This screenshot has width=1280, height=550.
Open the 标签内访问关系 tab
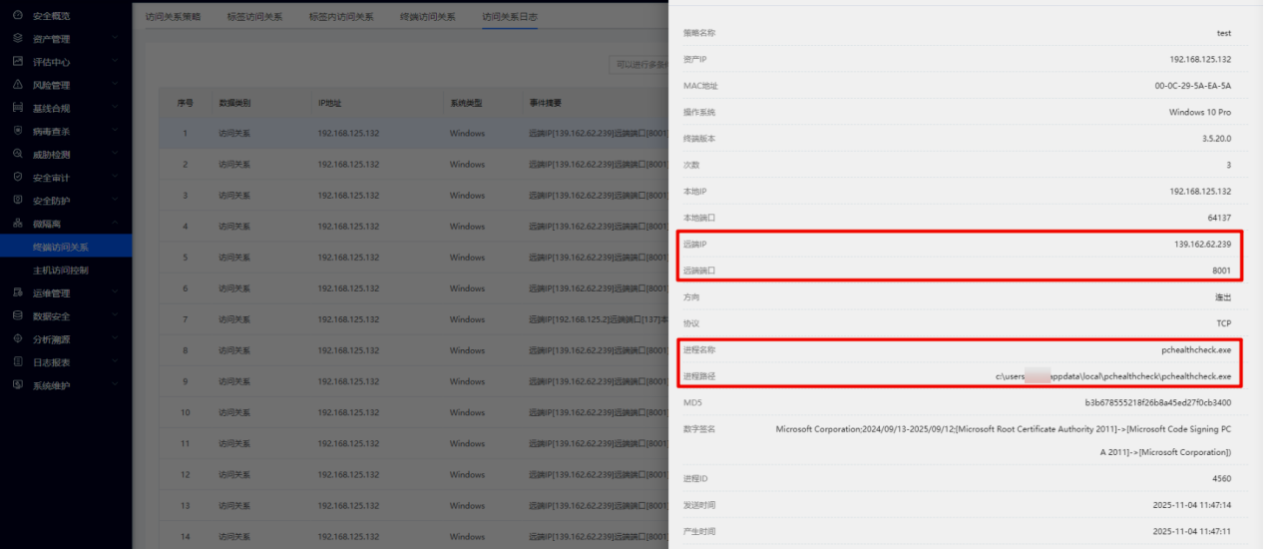[341, 17]
